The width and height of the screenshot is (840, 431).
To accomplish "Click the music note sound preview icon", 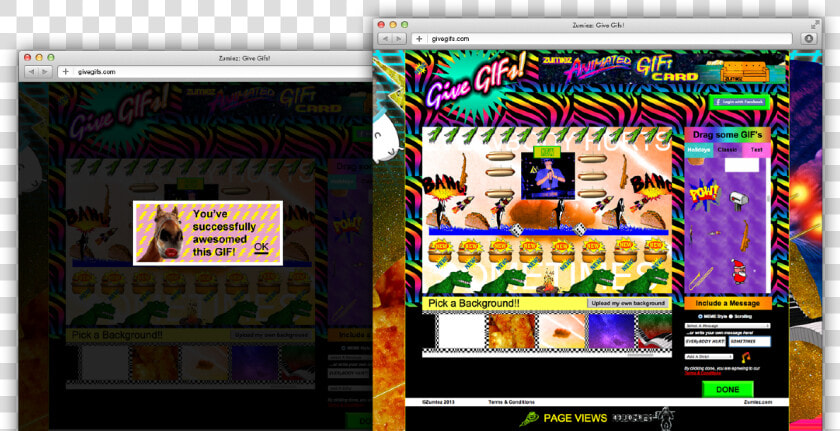I will tap(745, 357).
